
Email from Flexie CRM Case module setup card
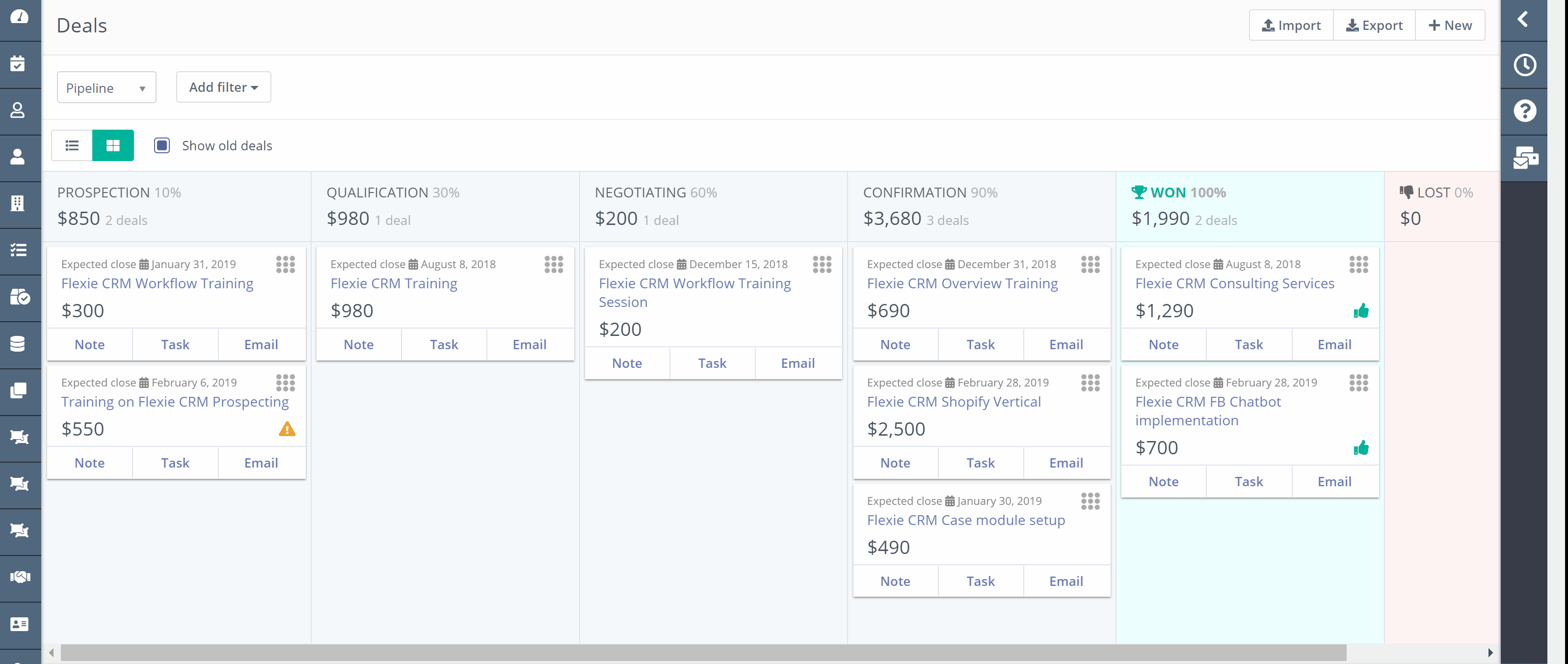click(1066, 582)
